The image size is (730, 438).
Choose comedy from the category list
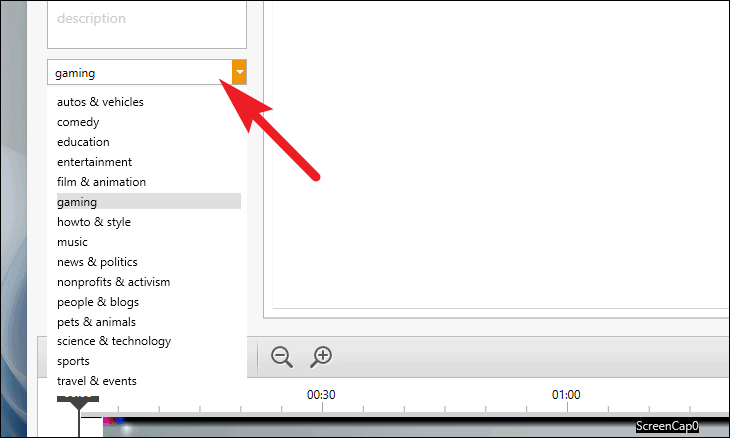(x=78, y=122)
